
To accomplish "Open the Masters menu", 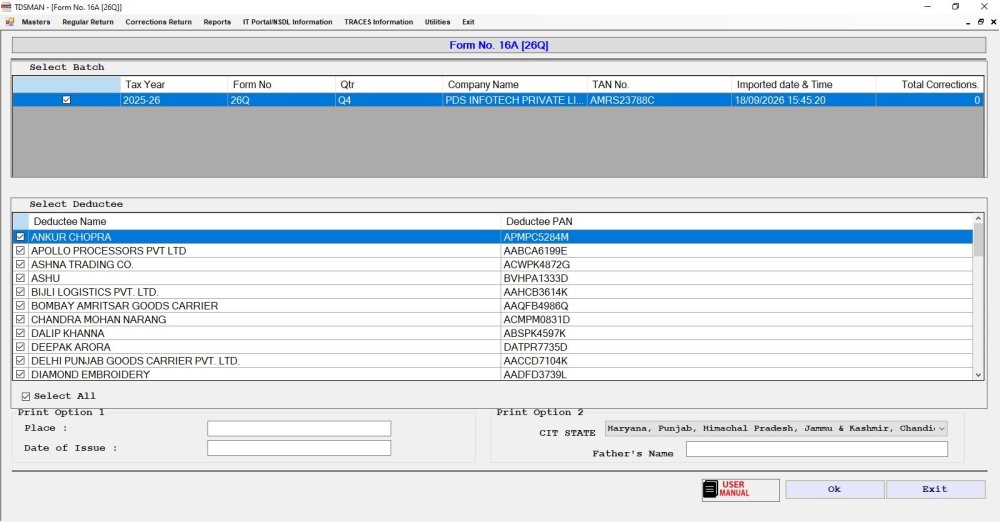I will coord(36,22).
